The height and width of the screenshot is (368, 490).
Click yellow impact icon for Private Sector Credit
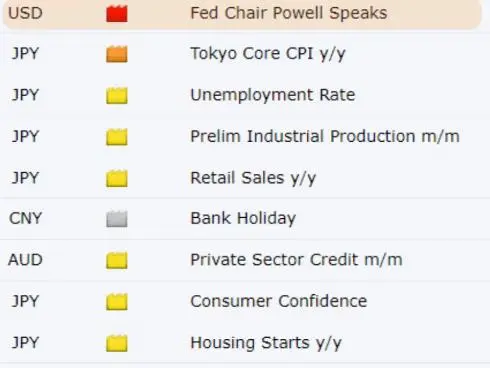117,260
